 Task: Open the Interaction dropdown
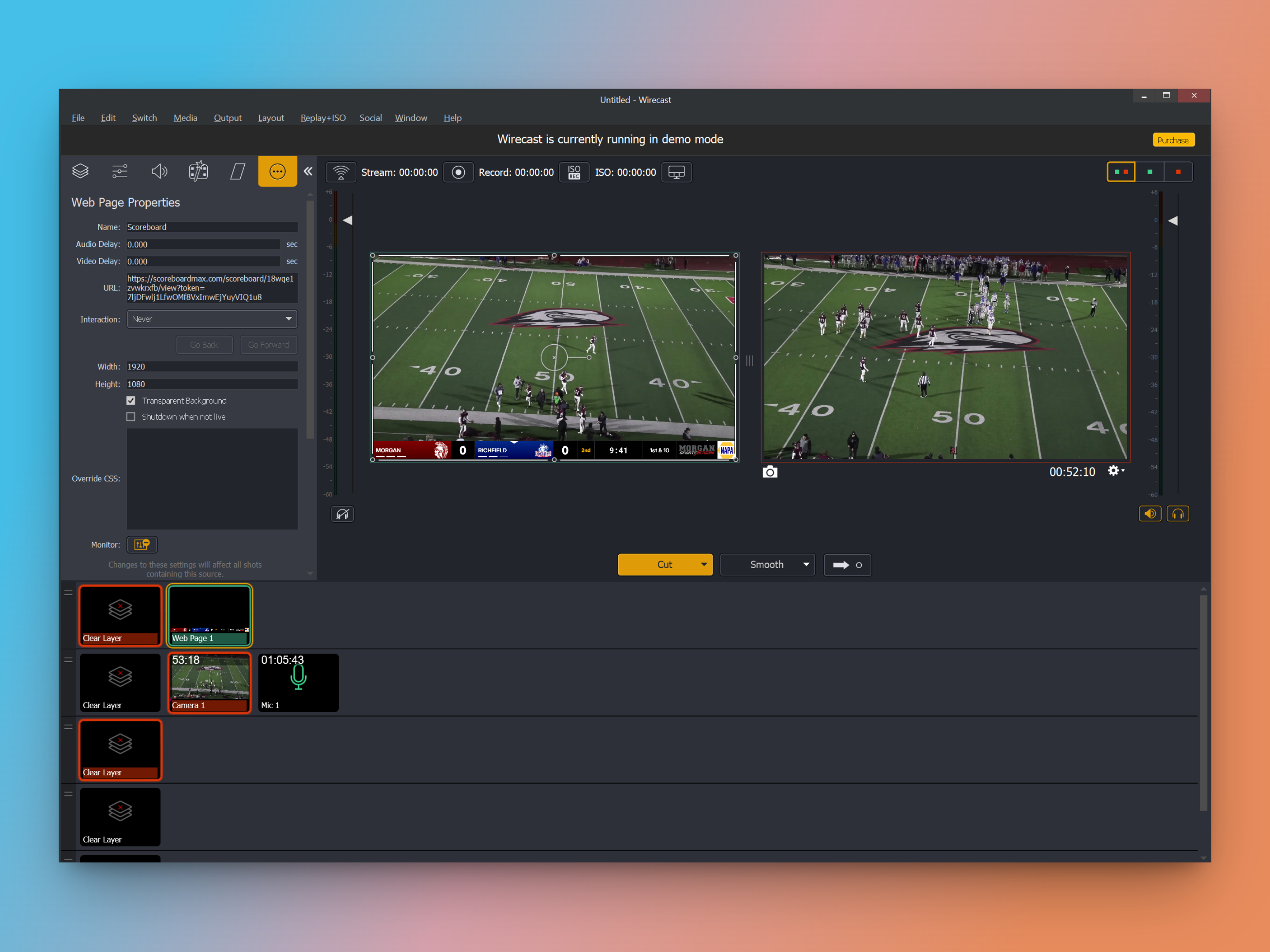(212, 319)
